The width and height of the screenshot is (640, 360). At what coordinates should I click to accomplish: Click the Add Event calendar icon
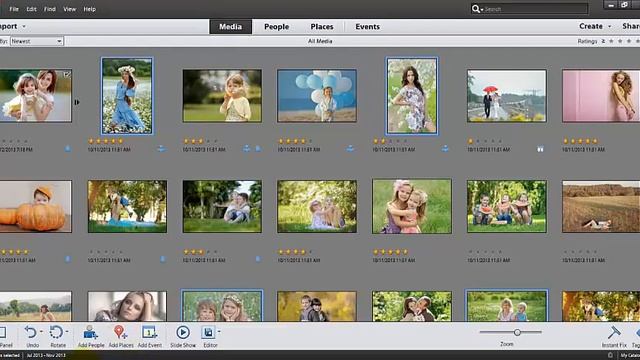click(149, 332)
